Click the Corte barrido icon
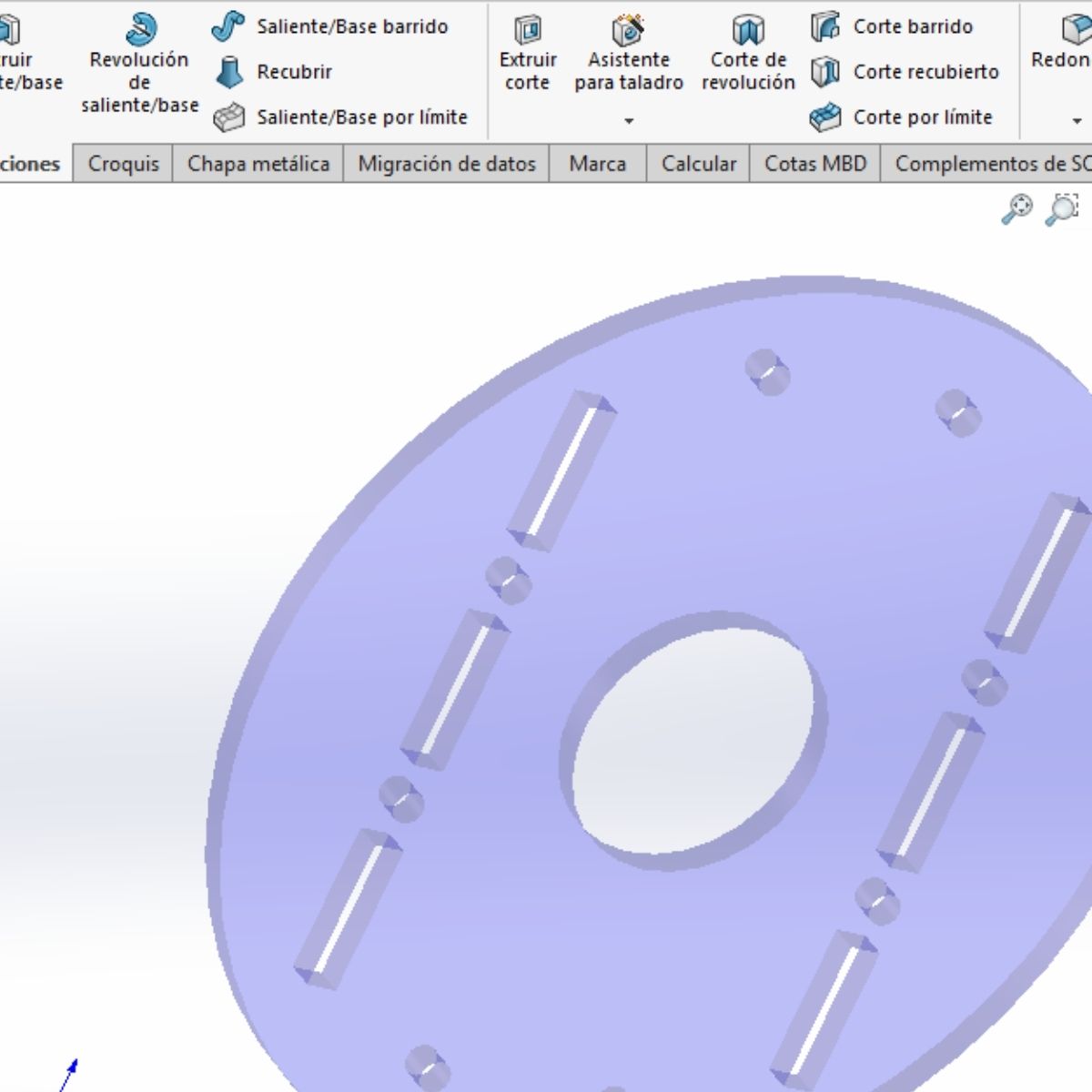Viewport: 1092px width, 1092px height. [824, 27]
